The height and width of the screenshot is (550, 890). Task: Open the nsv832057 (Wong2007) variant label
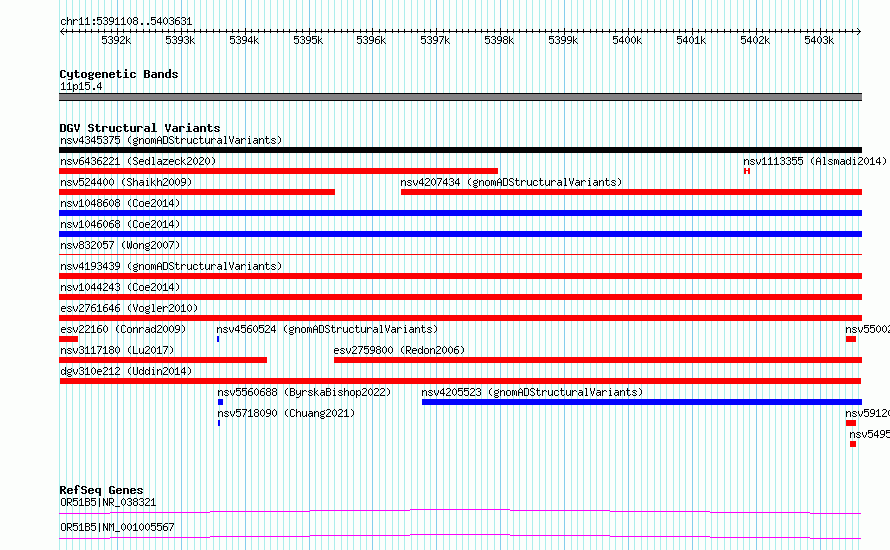120,245
